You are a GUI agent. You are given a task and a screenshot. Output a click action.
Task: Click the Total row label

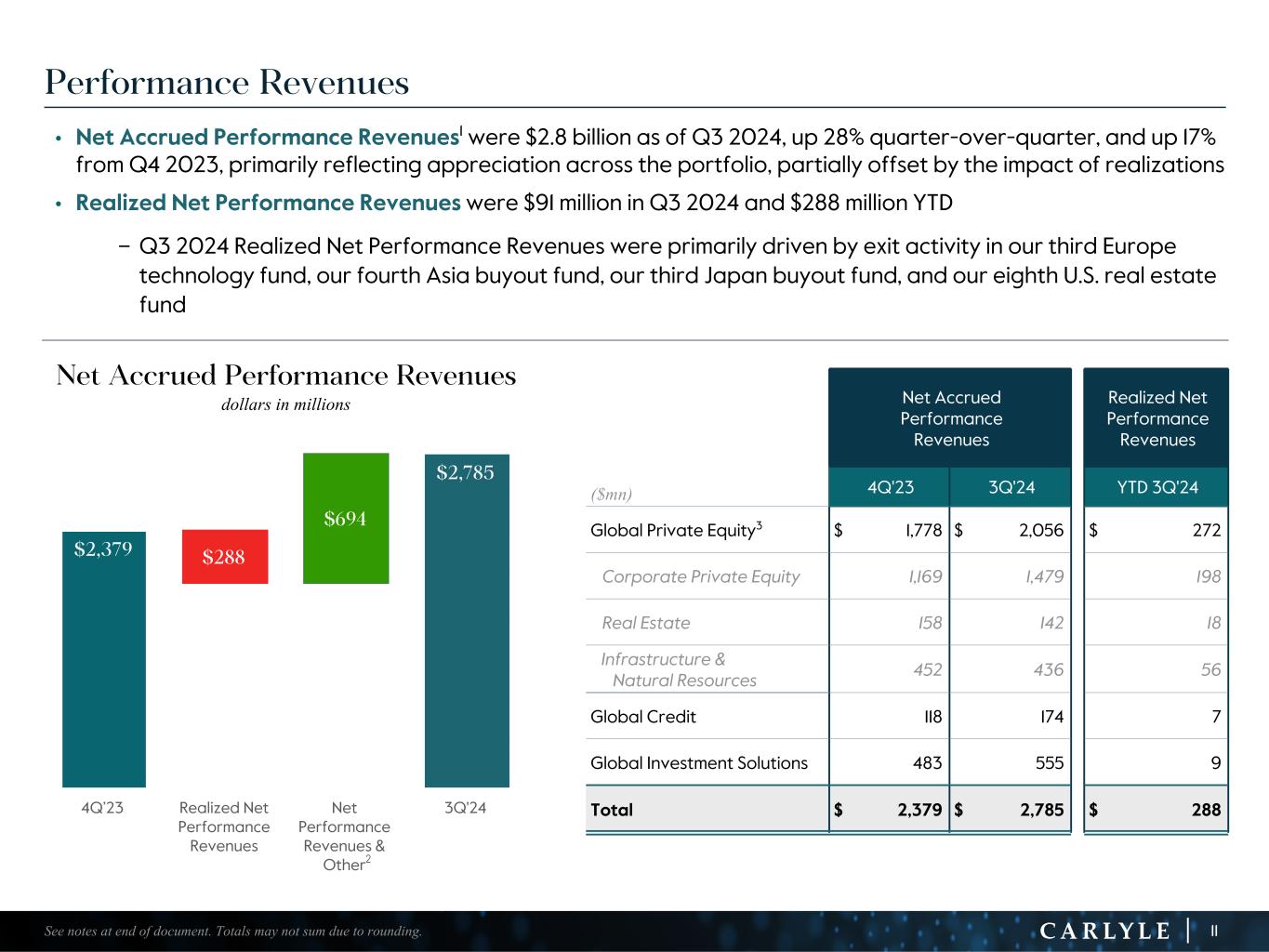tap(611, 810)
